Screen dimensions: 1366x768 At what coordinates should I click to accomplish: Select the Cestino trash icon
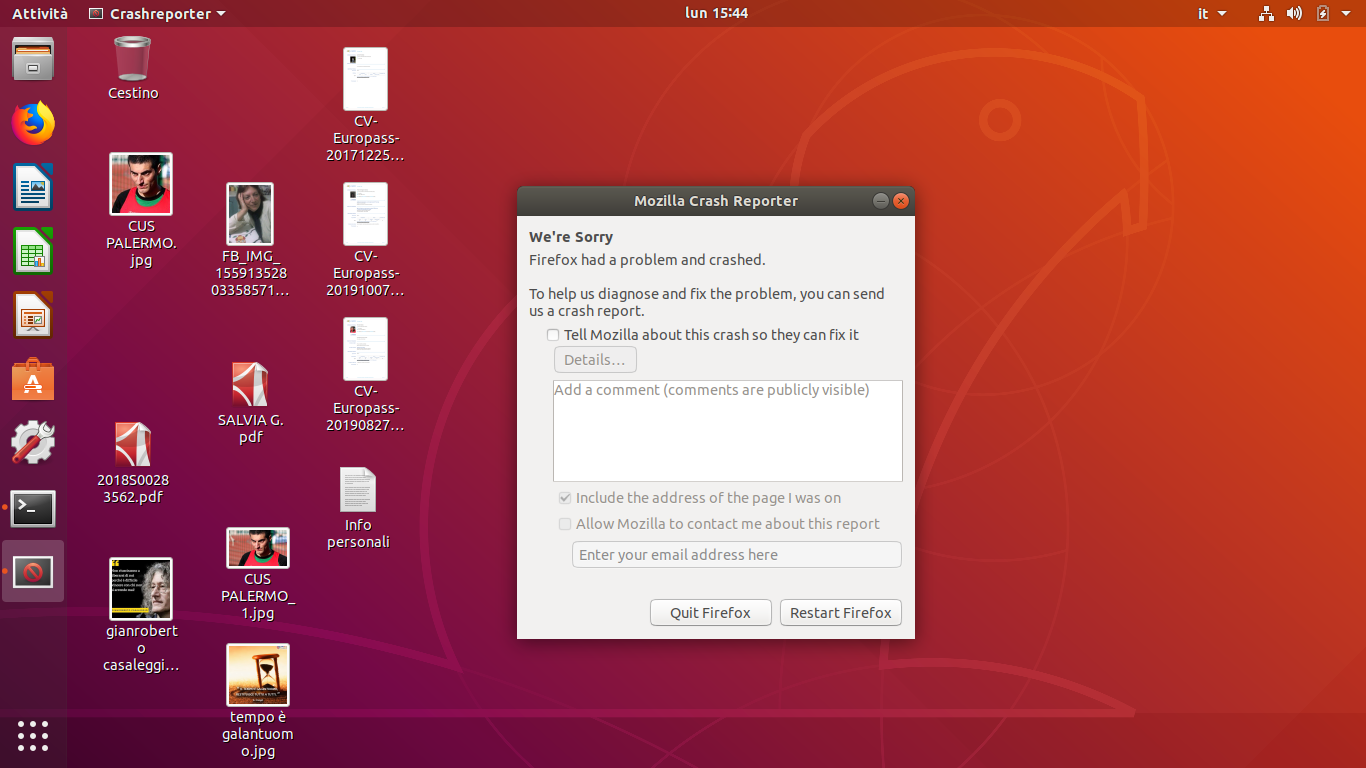coord(133,59)
